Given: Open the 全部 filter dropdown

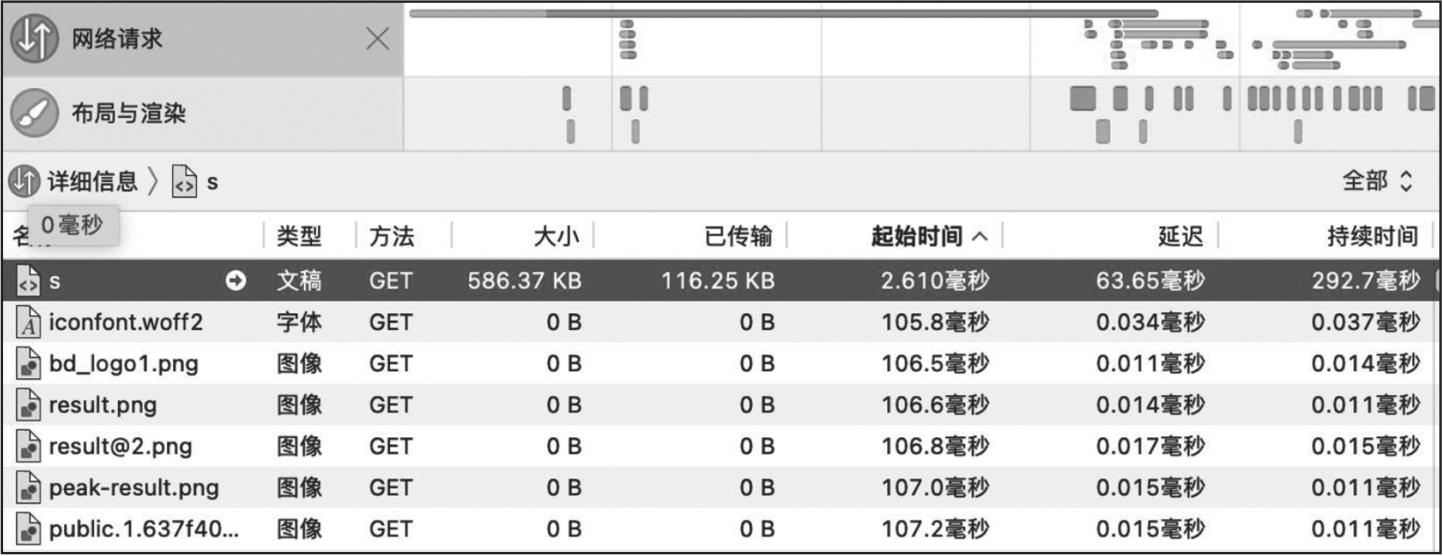Looking at the screenshot, I should click(1378, 182).
